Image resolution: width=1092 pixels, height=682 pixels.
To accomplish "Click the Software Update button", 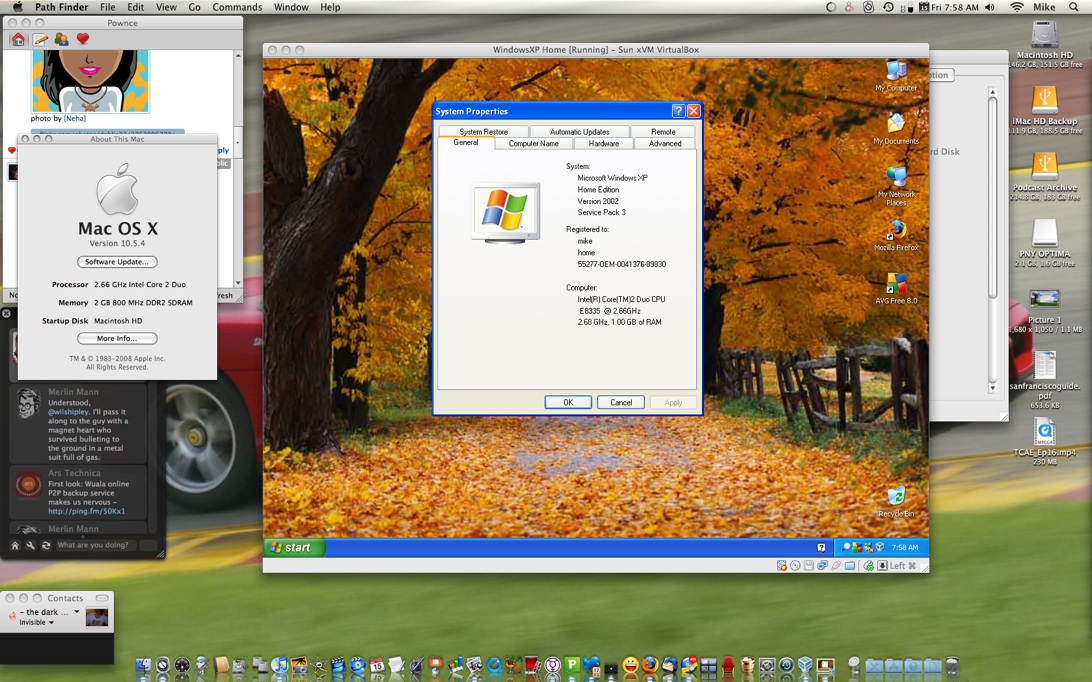I will 117,262.
